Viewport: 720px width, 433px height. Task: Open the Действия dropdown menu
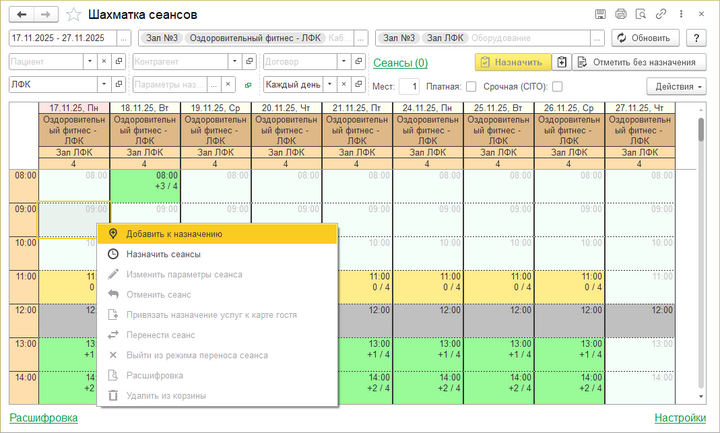(676, 86)
